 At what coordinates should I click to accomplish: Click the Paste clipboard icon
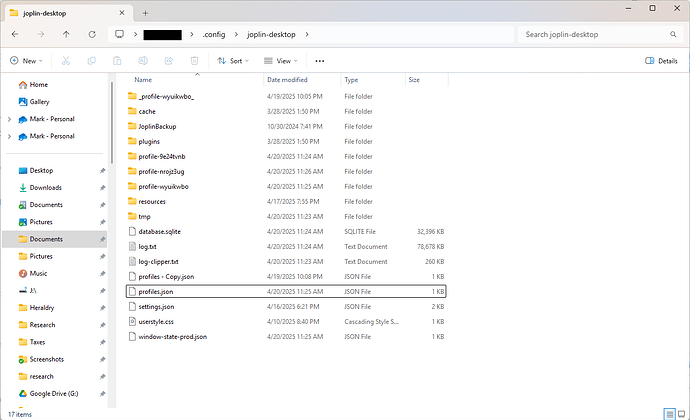click(x=117, y=61)
